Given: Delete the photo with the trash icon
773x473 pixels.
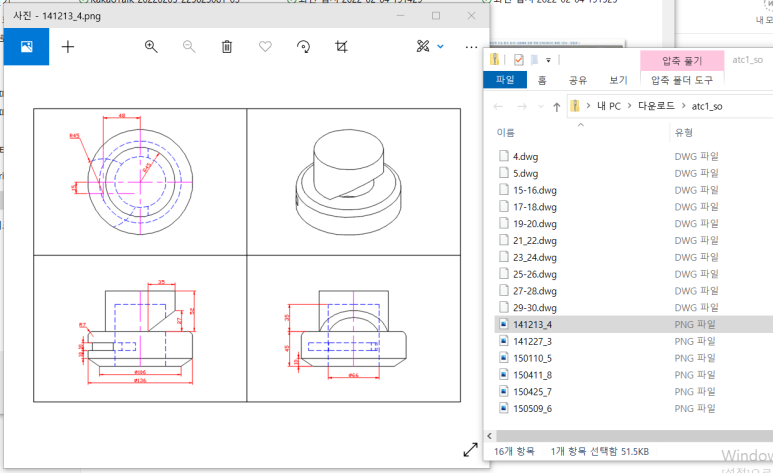Looking at the screenshot, I should (227, 46).
